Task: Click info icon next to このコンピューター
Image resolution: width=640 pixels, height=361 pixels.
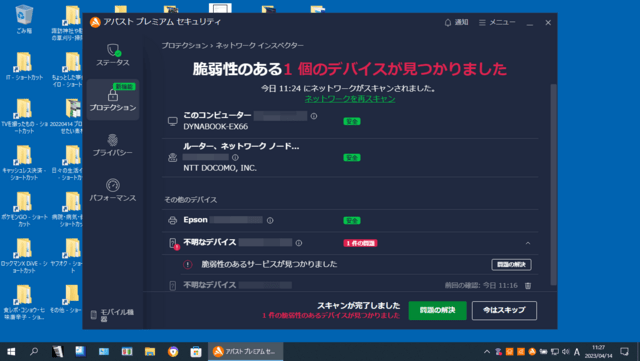Action: 313,116
